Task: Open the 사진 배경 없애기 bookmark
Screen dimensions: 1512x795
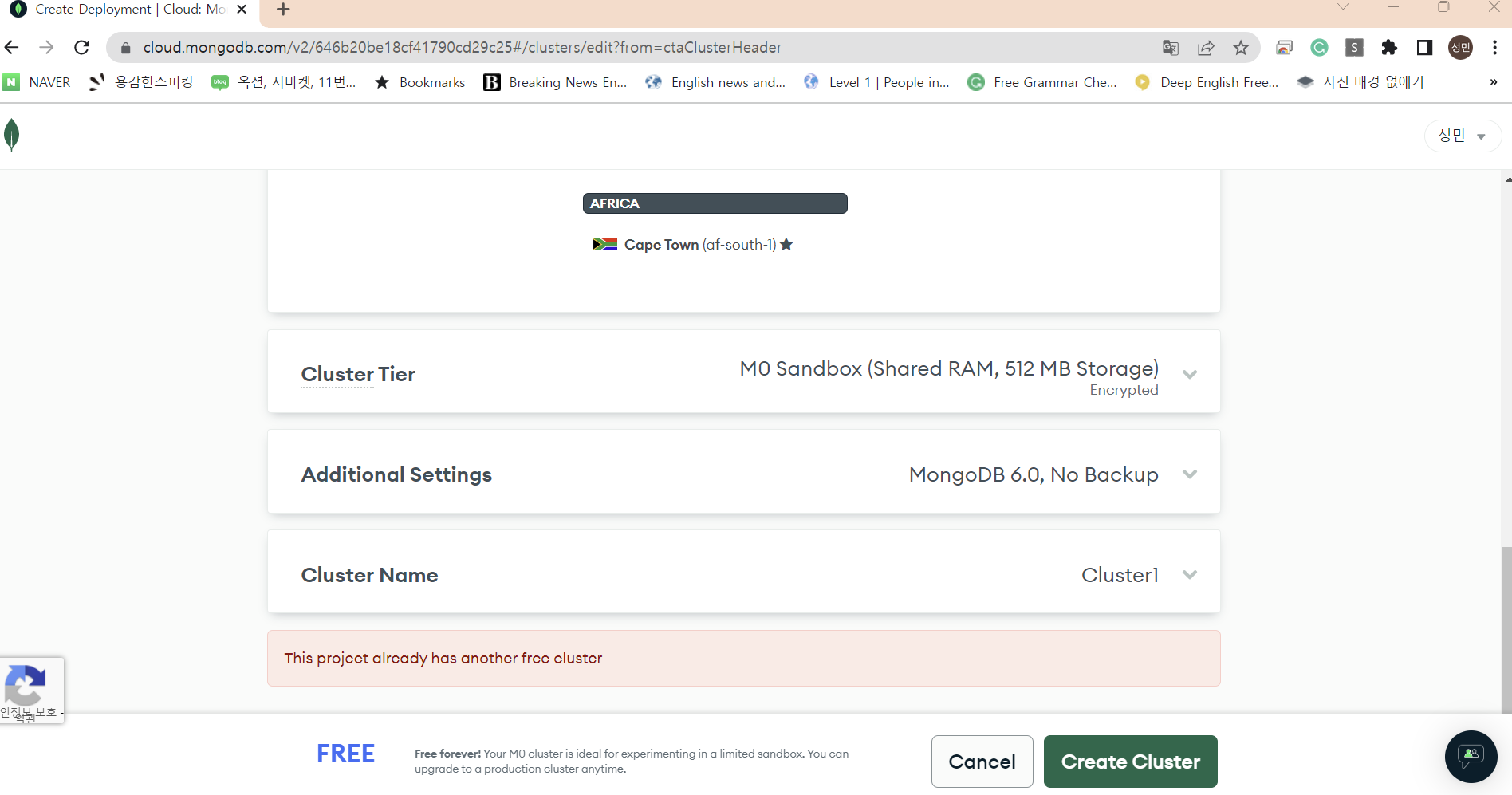Action: click(1360, 82)
